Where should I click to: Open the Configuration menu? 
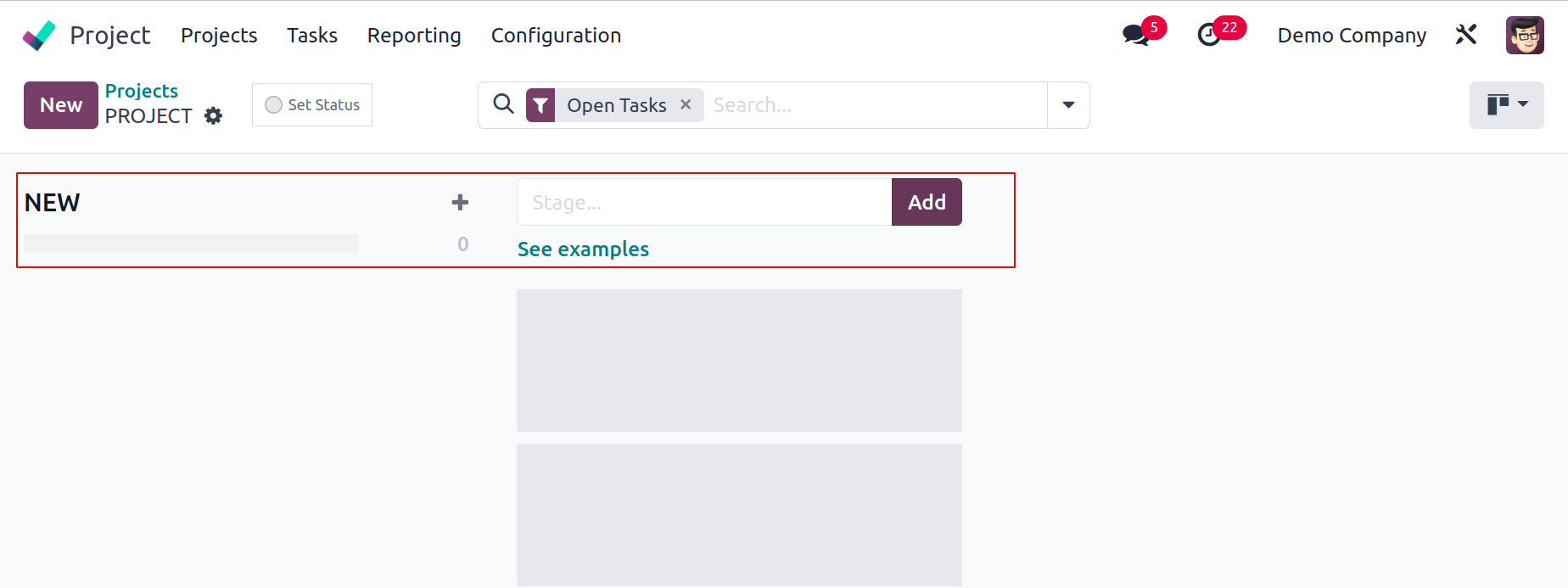tap(556, 36)
